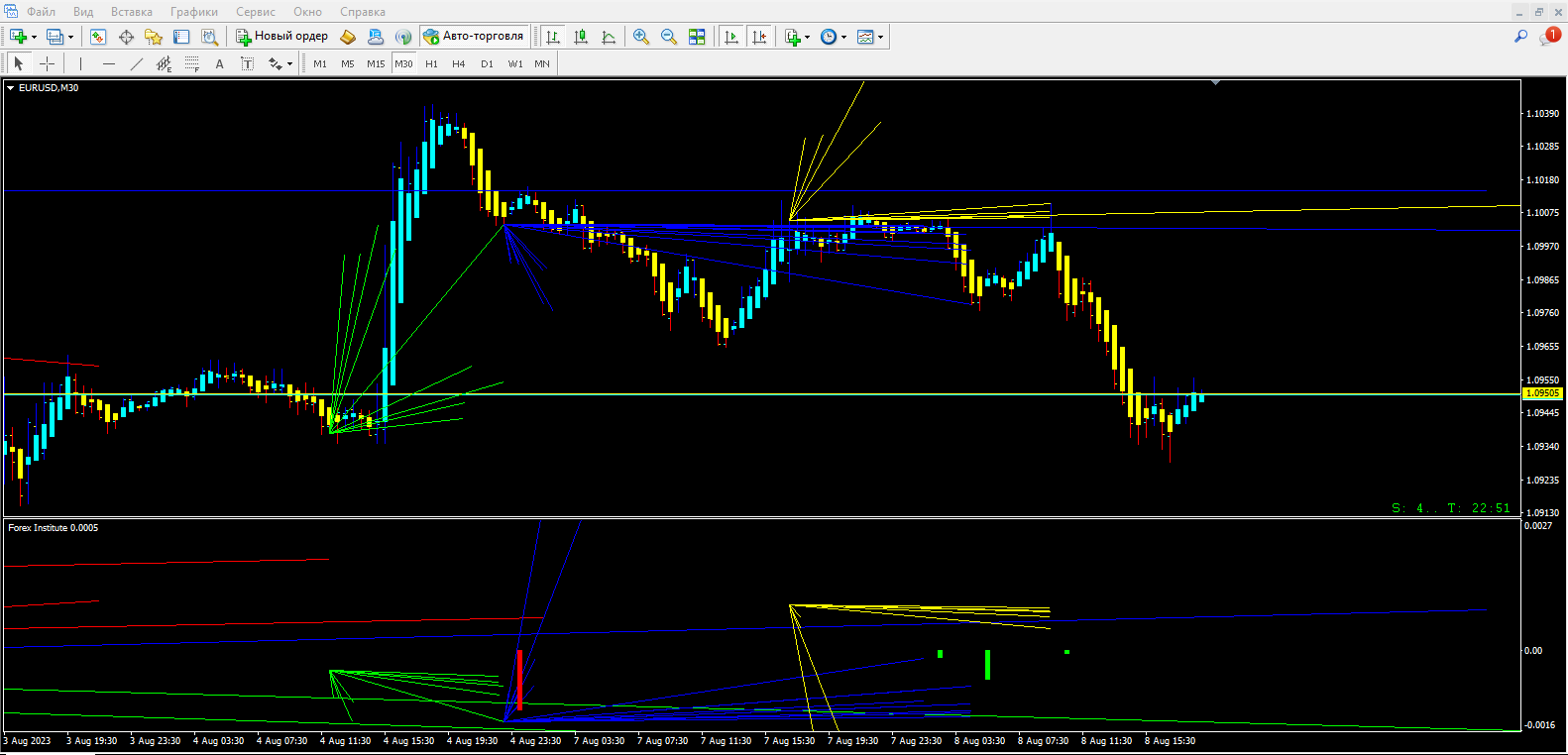The width and height of the screenshot is (1568, 755).
Task: Click the notification bubble with red badge
Action: (1549, 36)
